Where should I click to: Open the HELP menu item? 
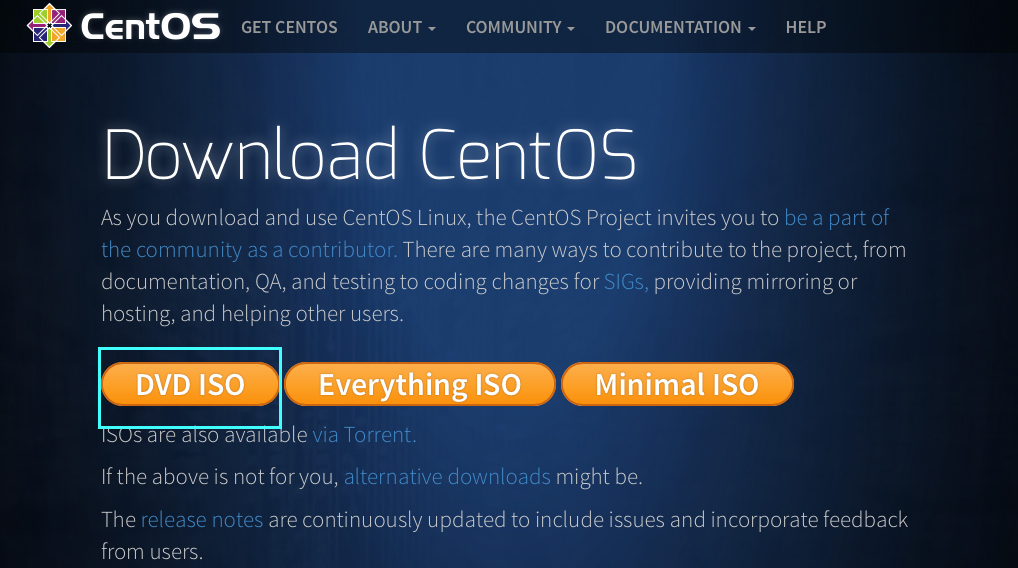pyautogui.click(x=806, y=27)
